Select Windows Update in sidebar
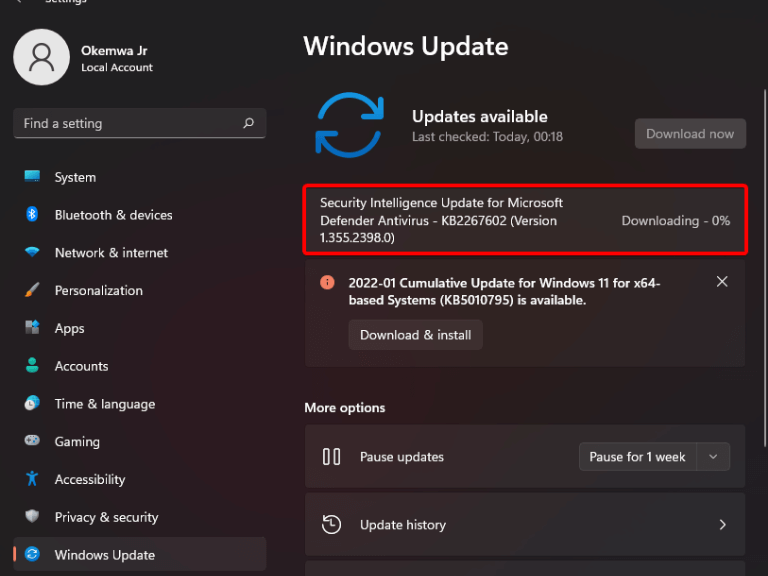Viewport: 768px width, 576px height. [140, 554]
